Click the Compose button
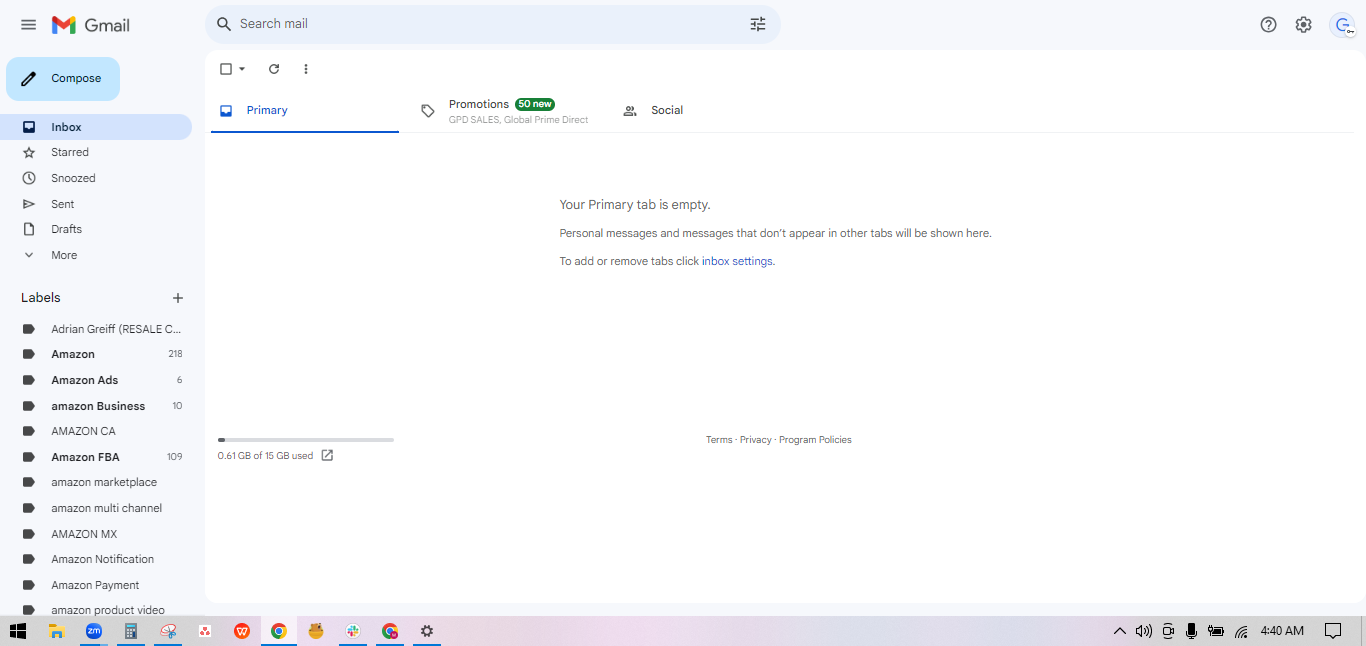 click(63, 79)
